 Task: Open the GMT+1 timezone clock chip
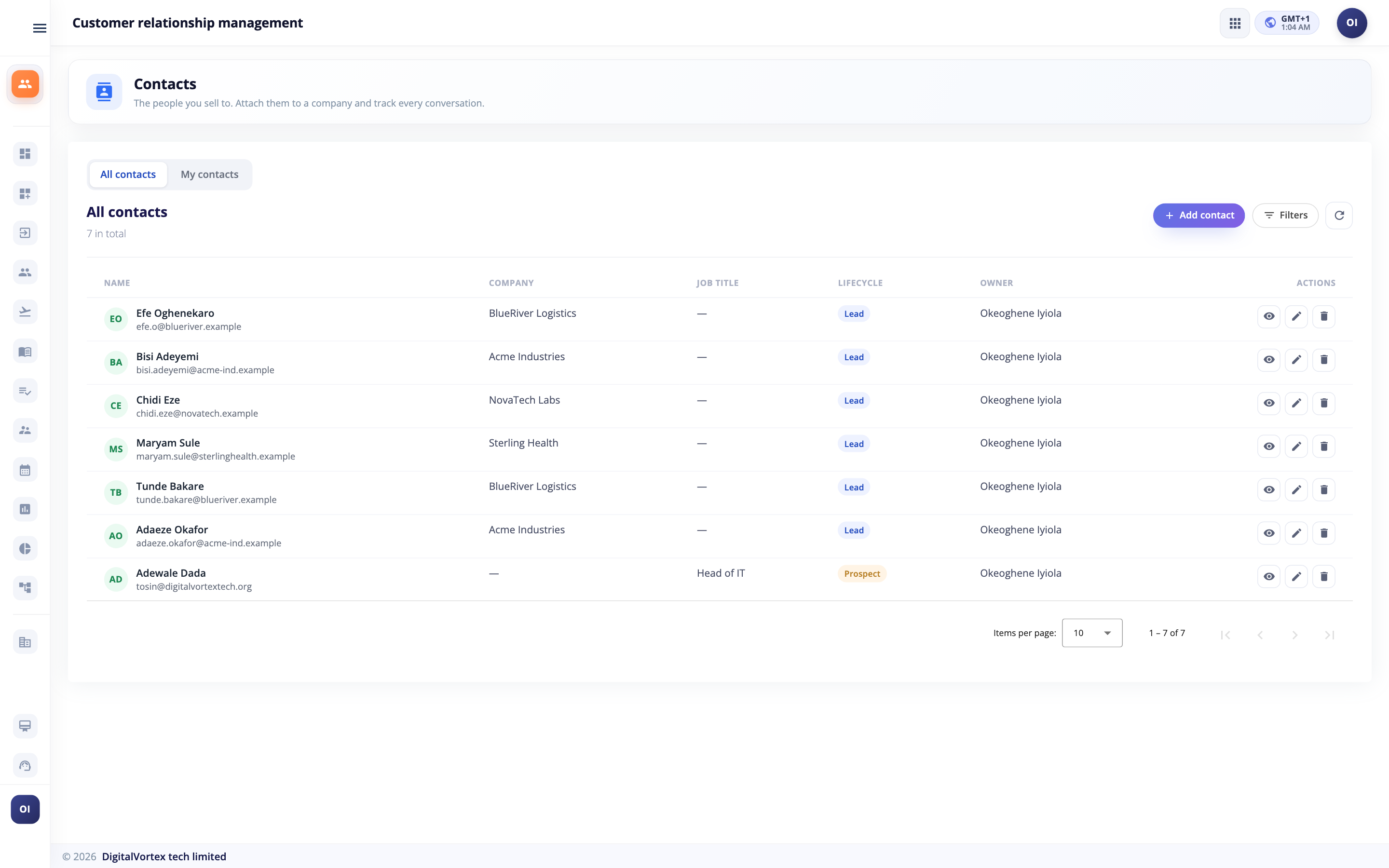pyautogui.click(x=1287, y=23)
